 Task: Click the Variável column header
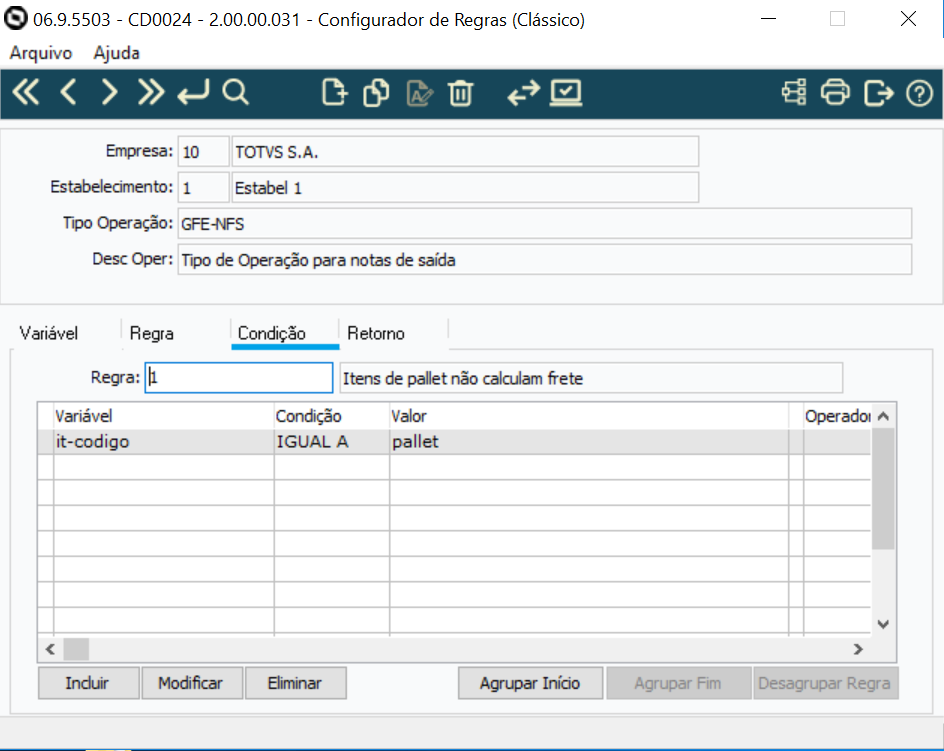tap(164, 416)
